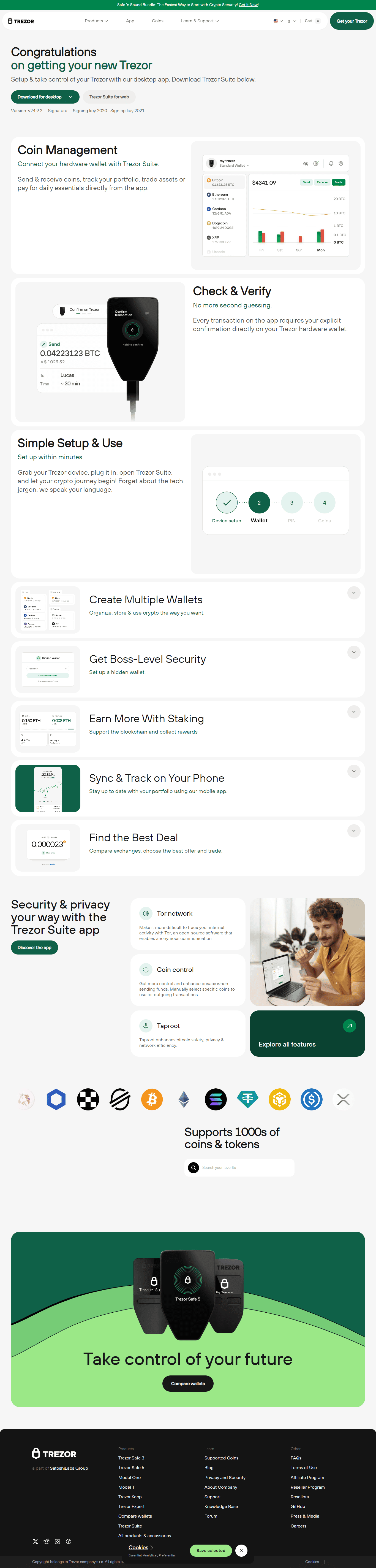
Task: Click Device setup checkmark step
Action: coord(226,503)
